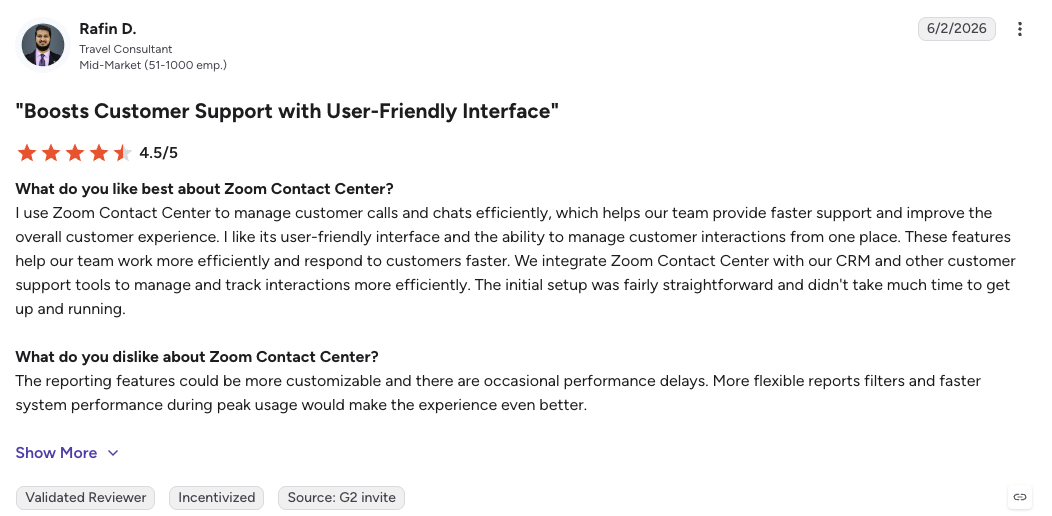Select the Validated Reviewer badge
This screenshot has width=1052, height=516.
(85, 498)
